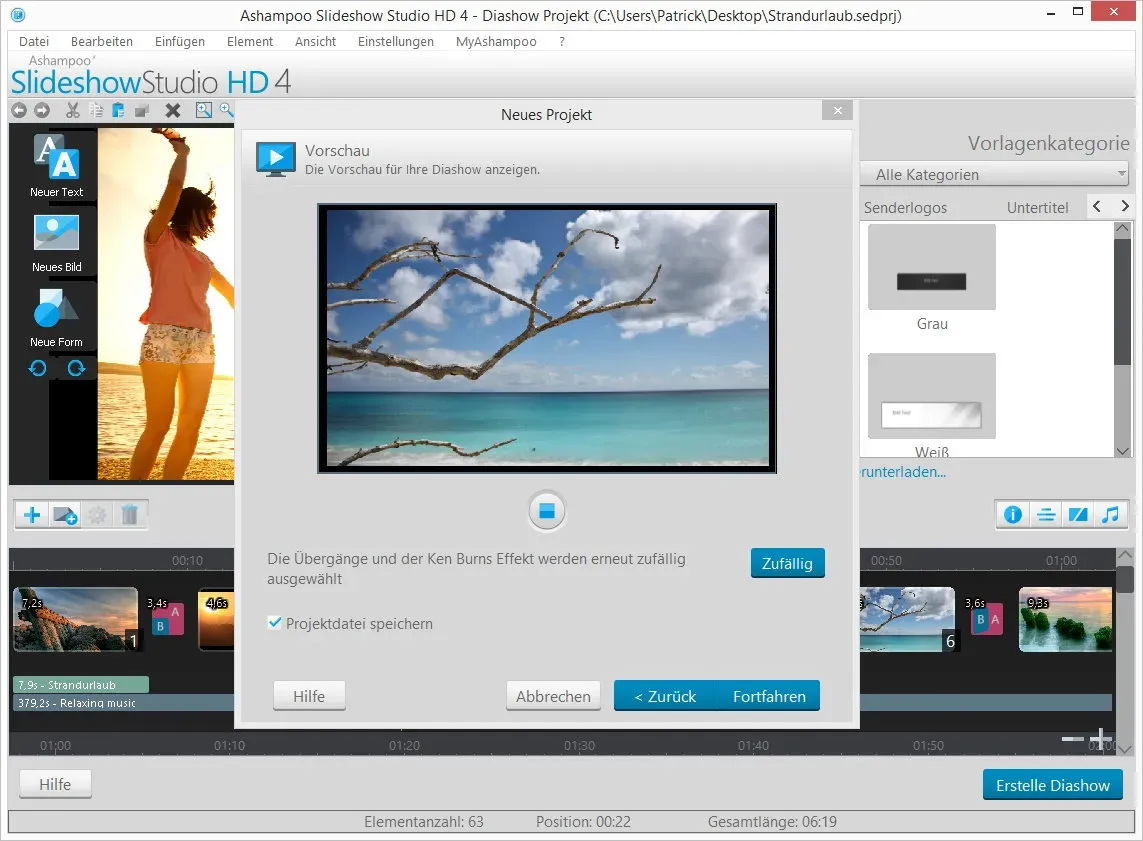This screenshot has height=841, width=1143.
Task: Click Erstelle Diashow button
Action: pos(1053,785)
